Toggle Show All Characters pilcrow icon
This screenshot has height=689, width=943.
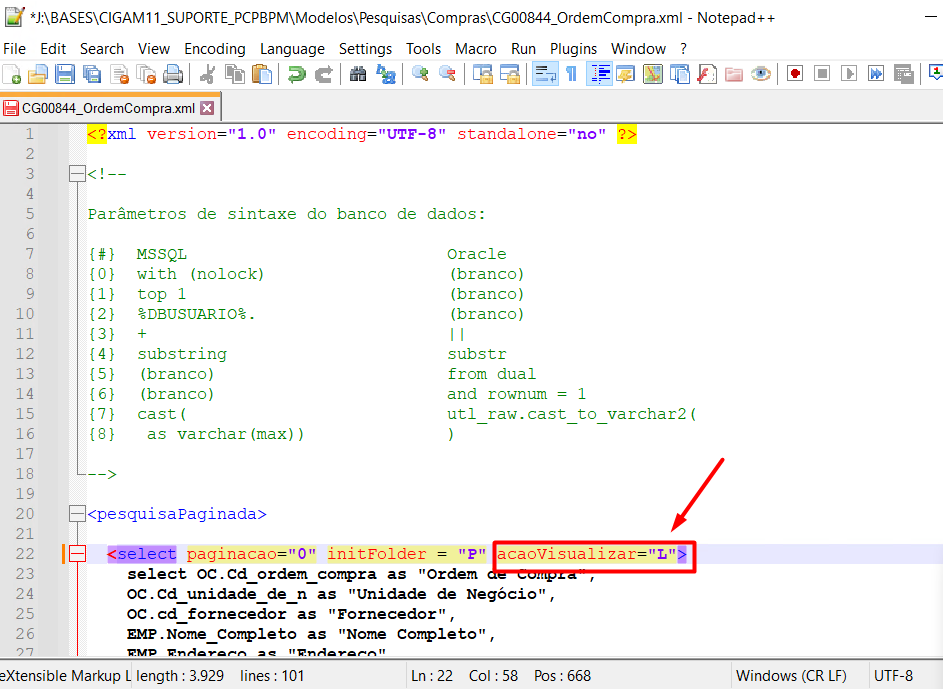point(571,74)
